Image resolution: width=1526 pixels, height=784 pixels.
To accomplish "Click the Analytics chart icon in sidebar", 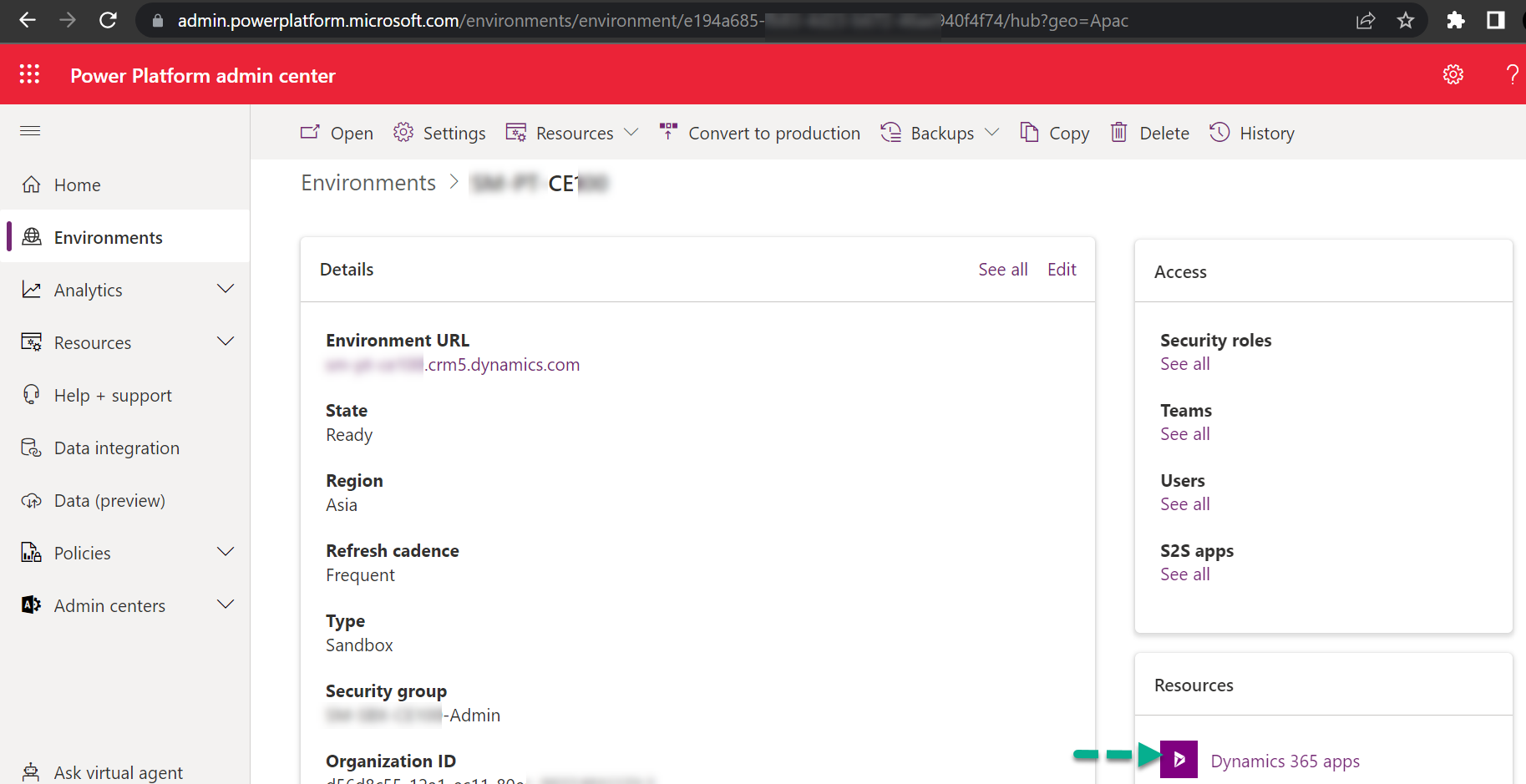I will tap(32, 290).
